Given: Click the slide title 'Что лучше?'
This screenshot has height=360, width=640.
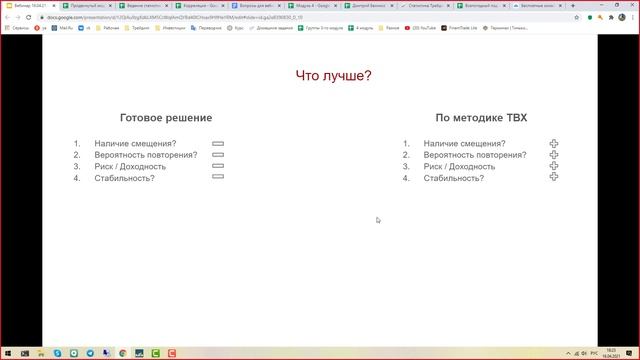Looking at the screenshot, I should 333,76.
